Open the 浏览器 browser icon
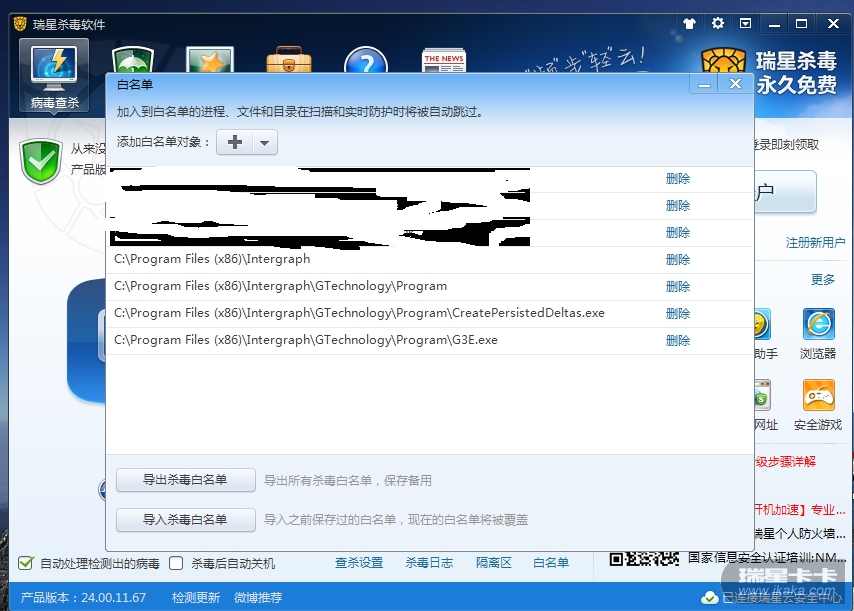 [x=818, y=325]
